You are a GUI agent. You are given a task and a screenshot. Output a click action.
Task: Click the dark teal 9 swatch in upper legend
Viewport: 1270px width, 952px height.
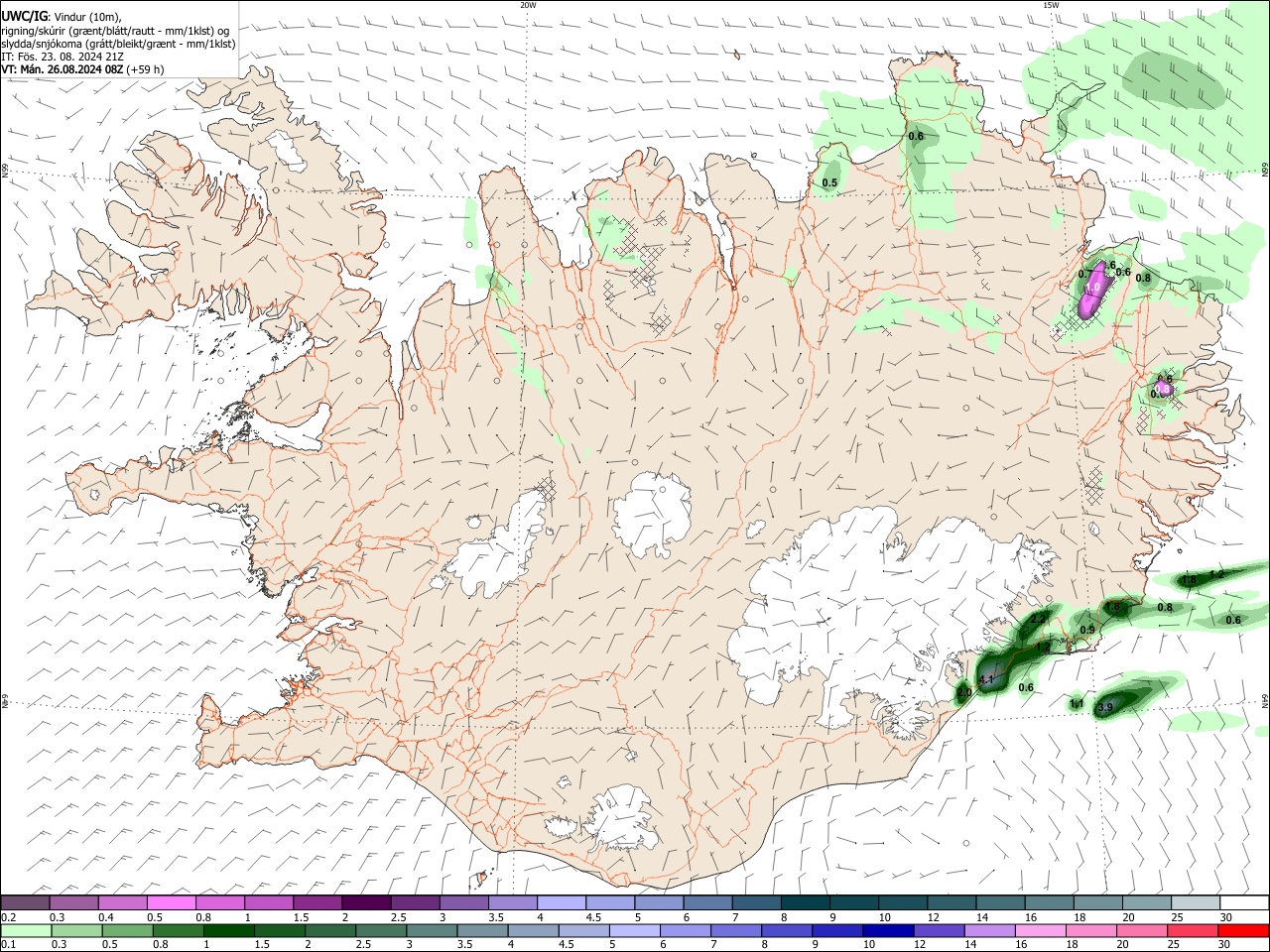point(852,903)
